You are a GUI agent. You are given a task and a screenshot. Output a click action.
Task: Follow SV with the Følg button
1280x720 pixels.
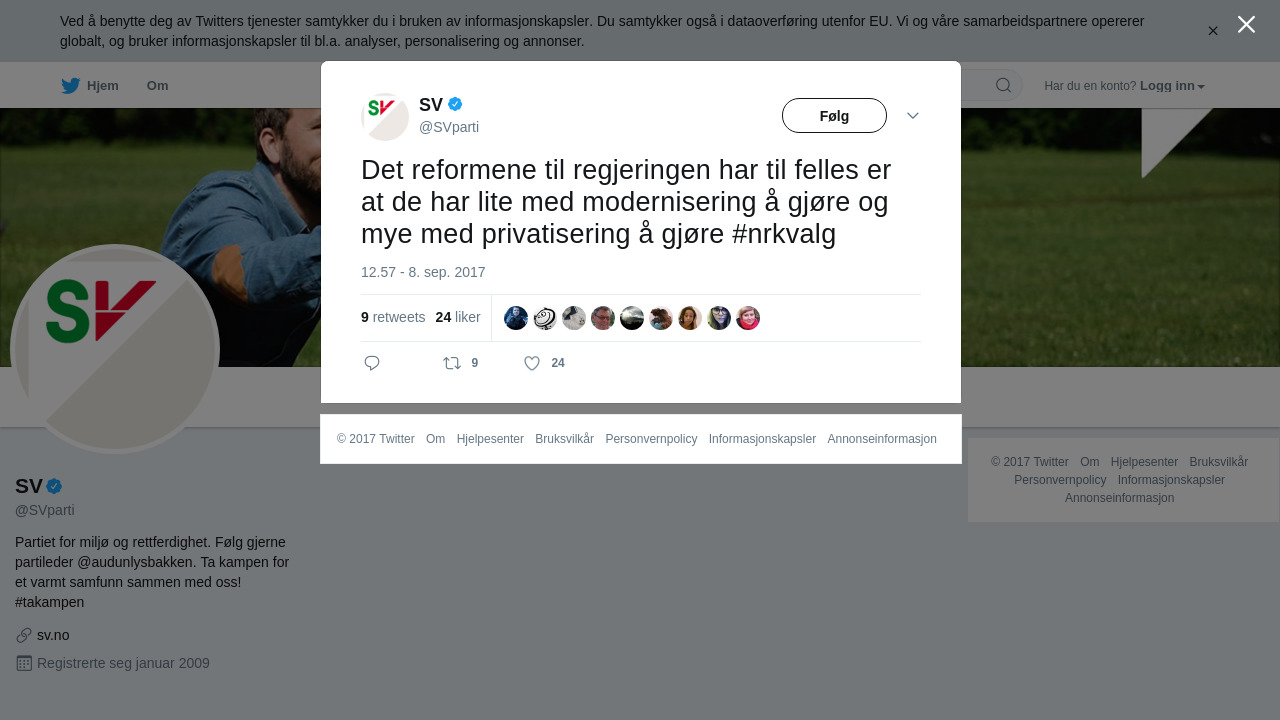(834, 116)
